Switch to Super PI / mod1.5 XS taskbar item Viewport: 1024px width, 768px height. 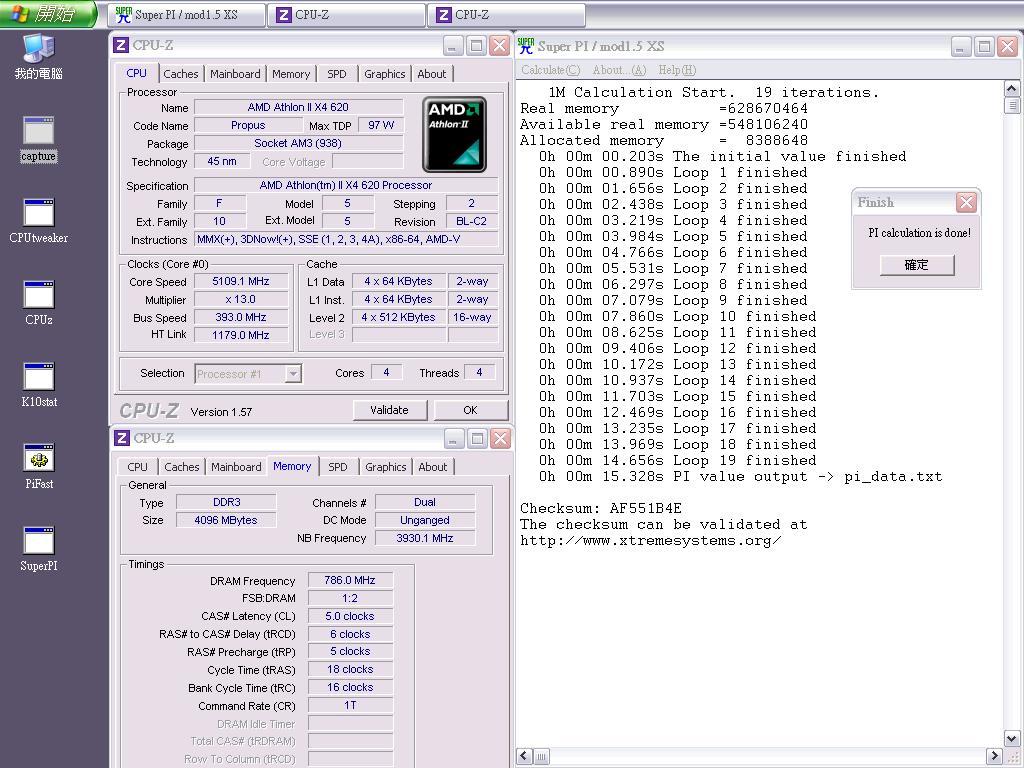(x=186, y=15)
